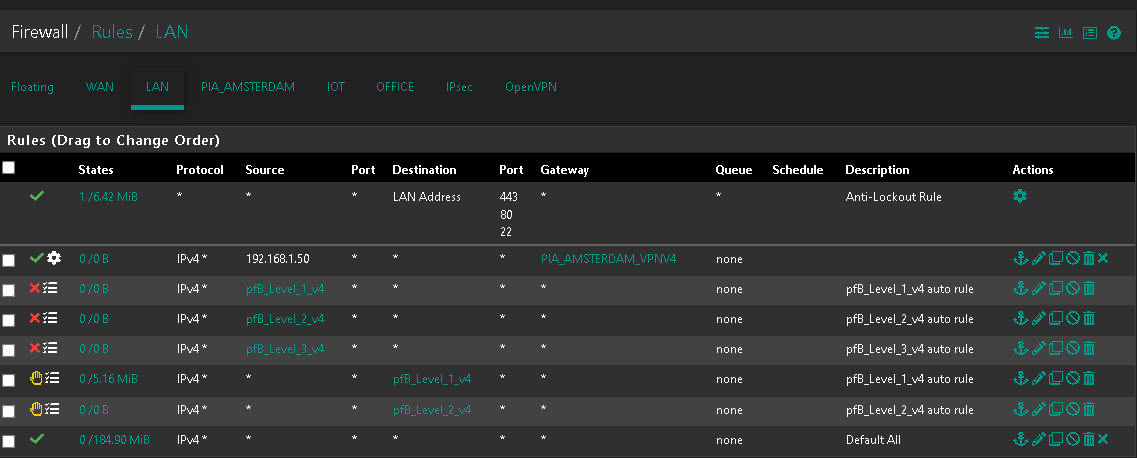
Task: Open the pfB_Level_2_v4 destination alias link
Action: [432, 410]
